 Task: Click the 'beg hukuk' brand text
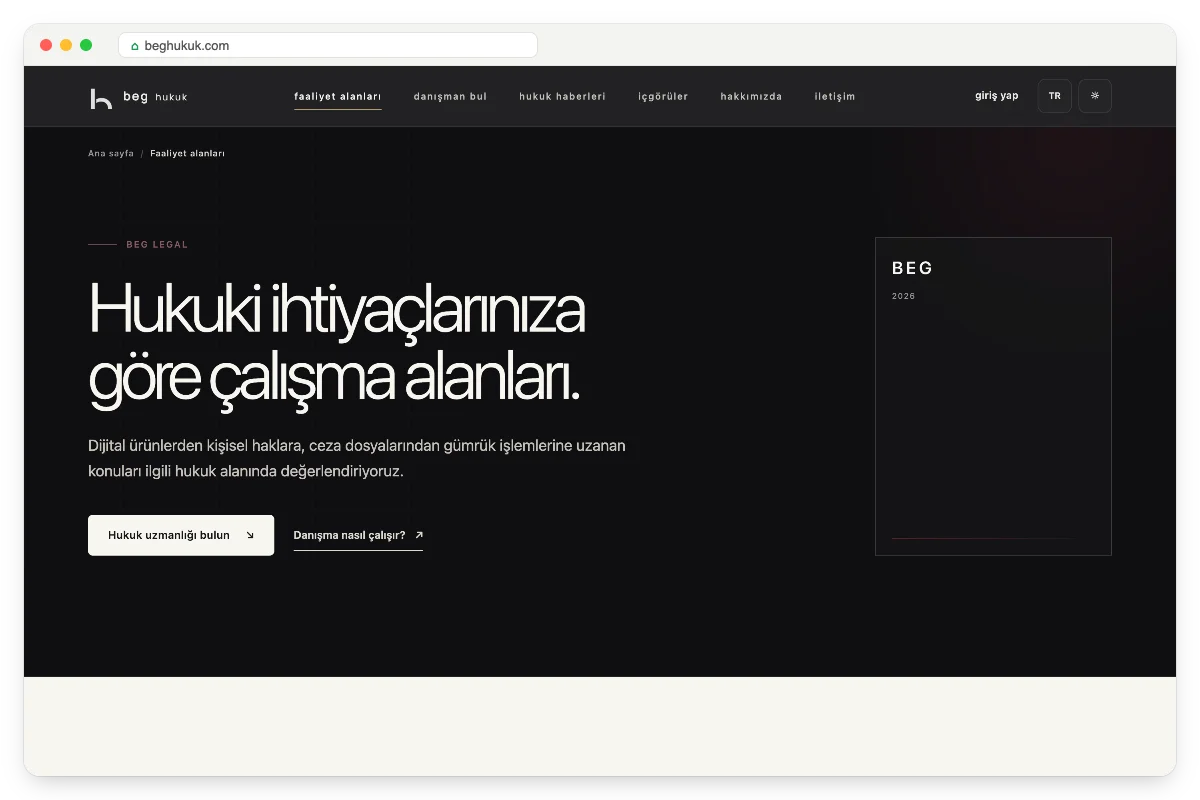coord(155,97)
